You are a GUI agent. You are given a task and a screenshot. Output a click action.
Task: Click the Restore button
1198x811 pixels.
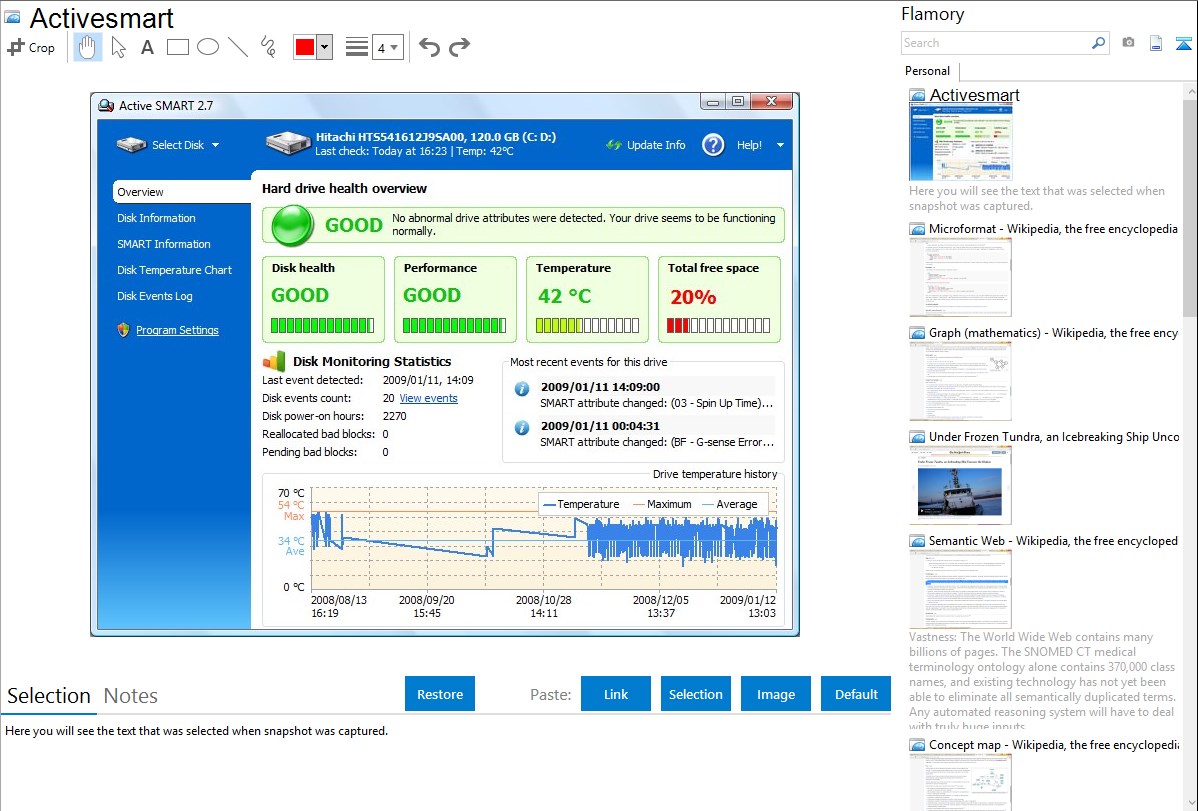pyautogui.click(x=440, y=694)
